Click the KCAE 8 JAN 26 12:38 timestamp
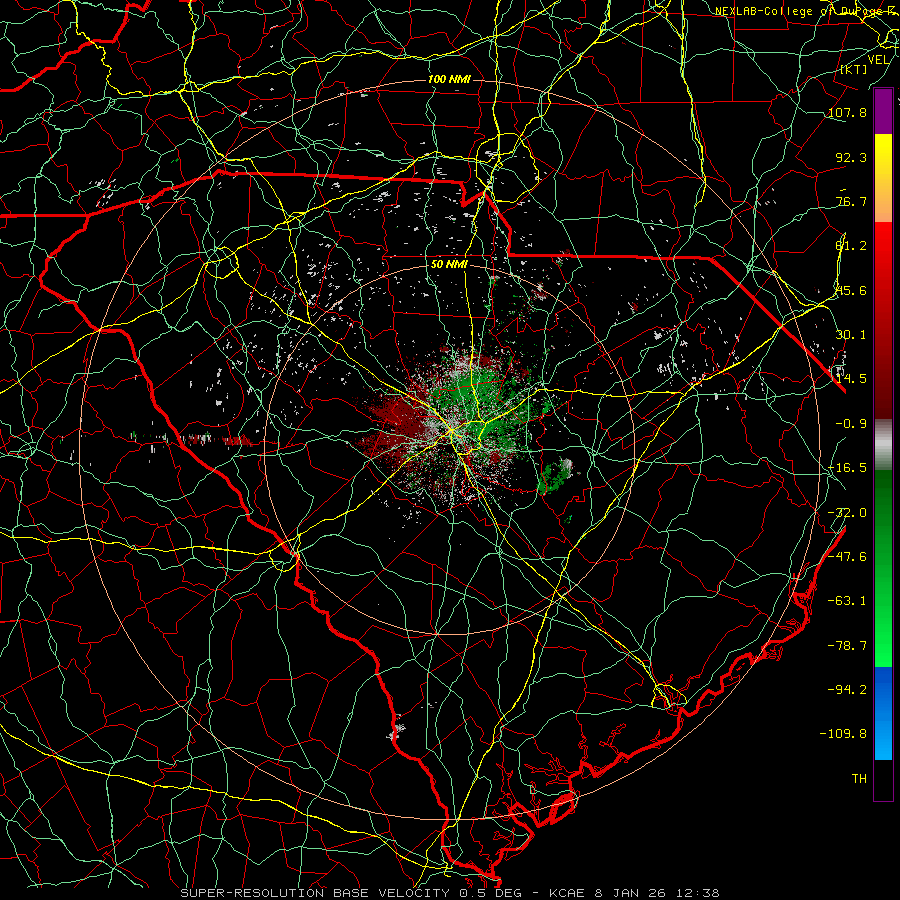 634,893
